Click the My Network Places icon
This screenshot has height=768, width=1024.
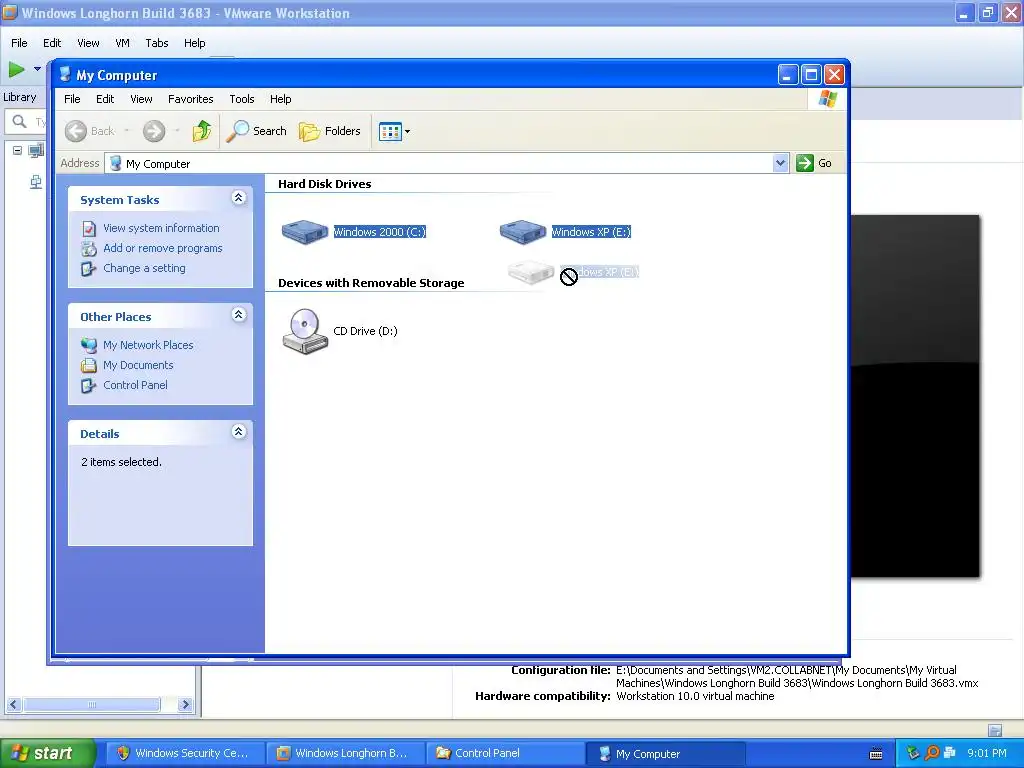[89, 345]
